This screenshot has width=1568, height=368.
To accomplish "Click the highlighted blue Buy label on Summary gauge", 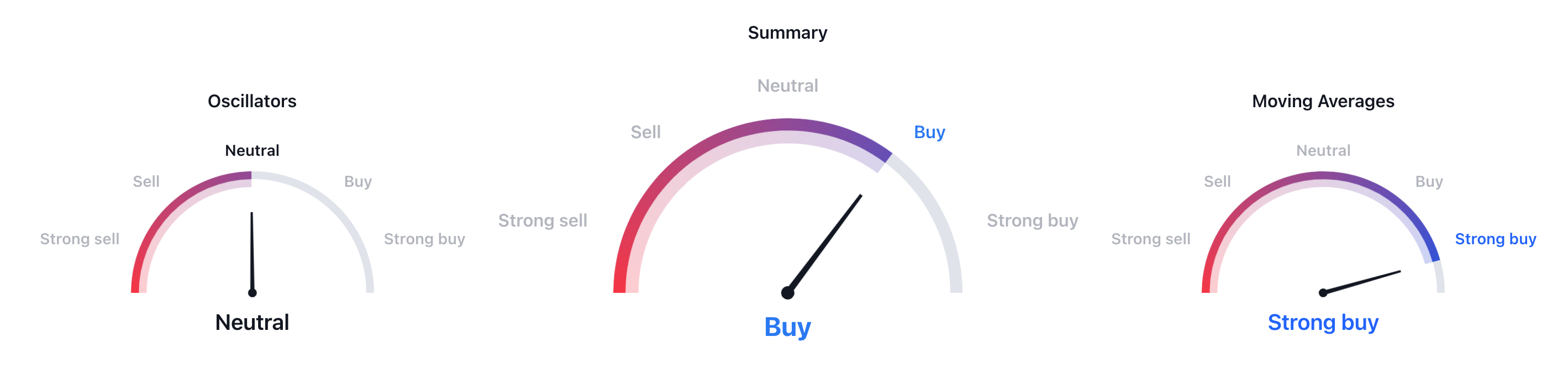I will [929, 133].
